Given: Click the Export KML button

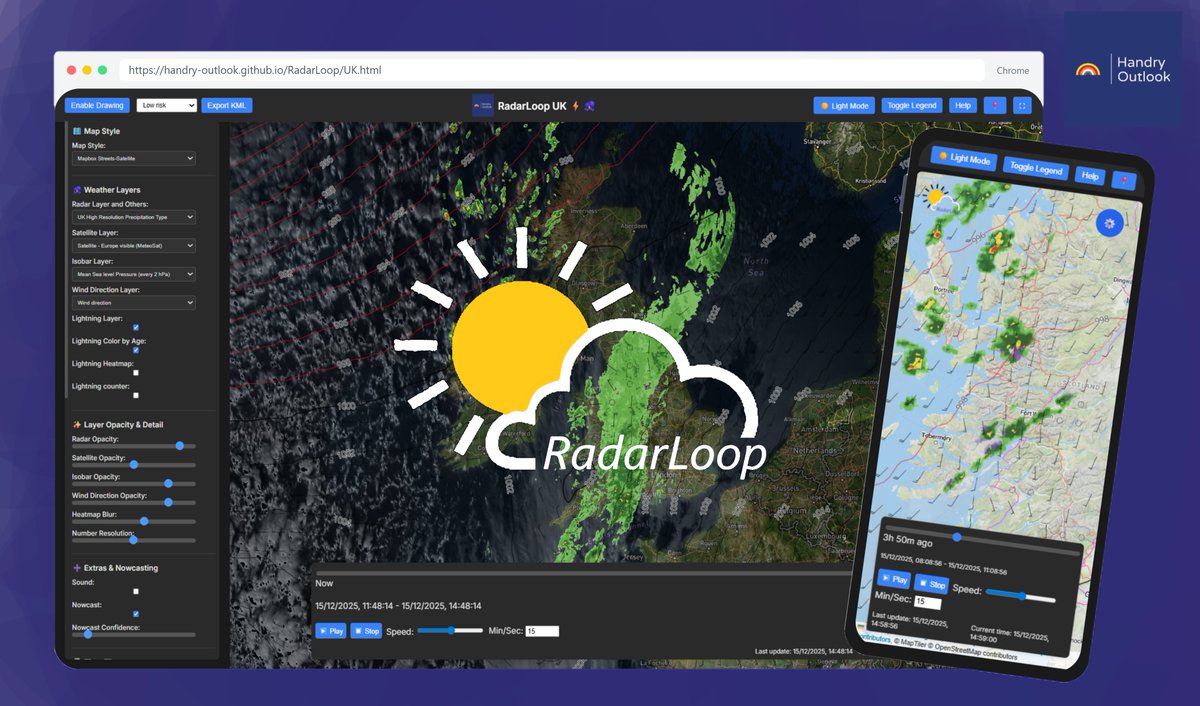Looking at the screenshot, I should coord(227,105).
